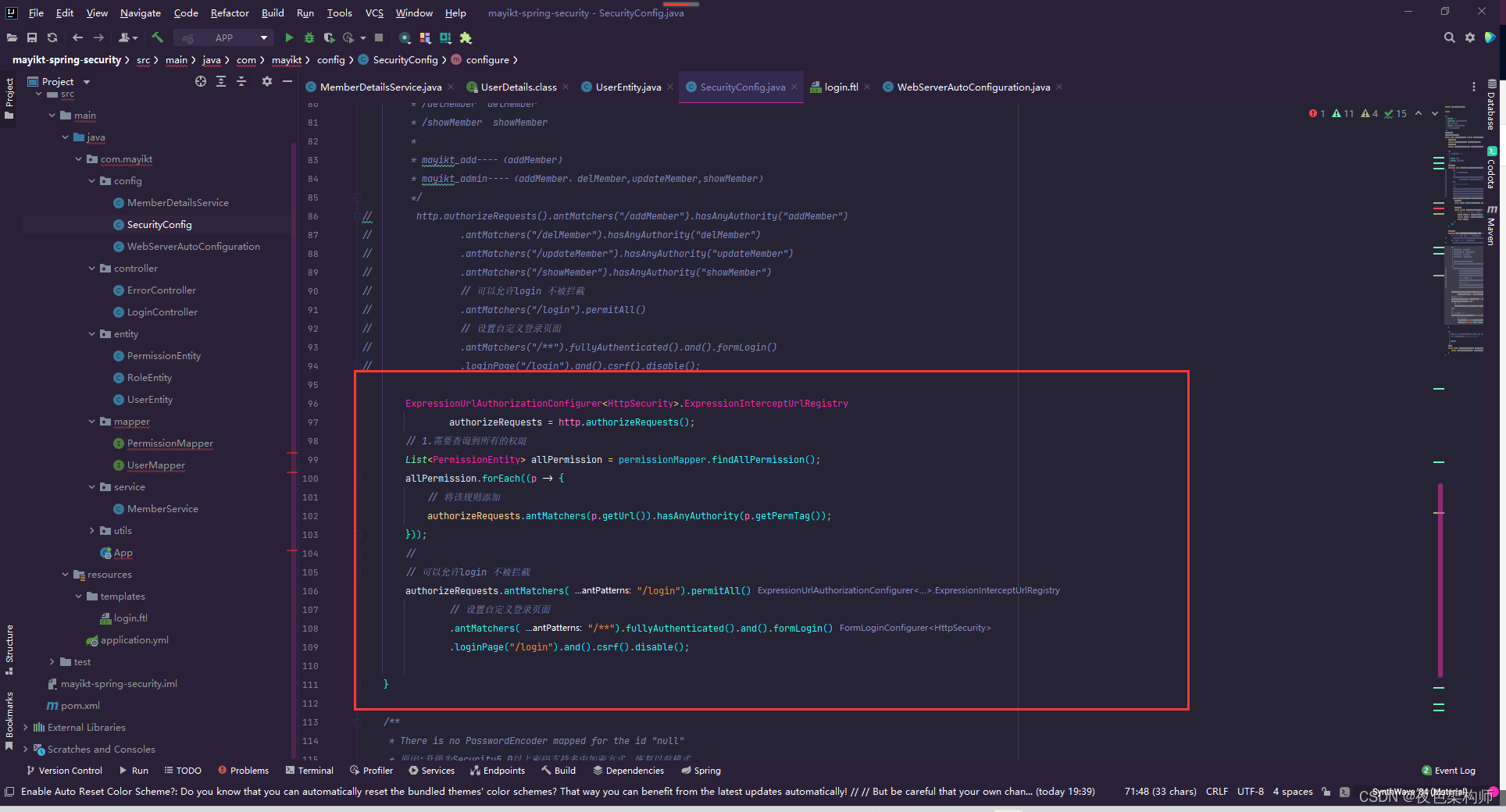Screen dimensions: 1506x812
Task: Go to next highlighted error arrow
Action: click(x=1435, y=113)
